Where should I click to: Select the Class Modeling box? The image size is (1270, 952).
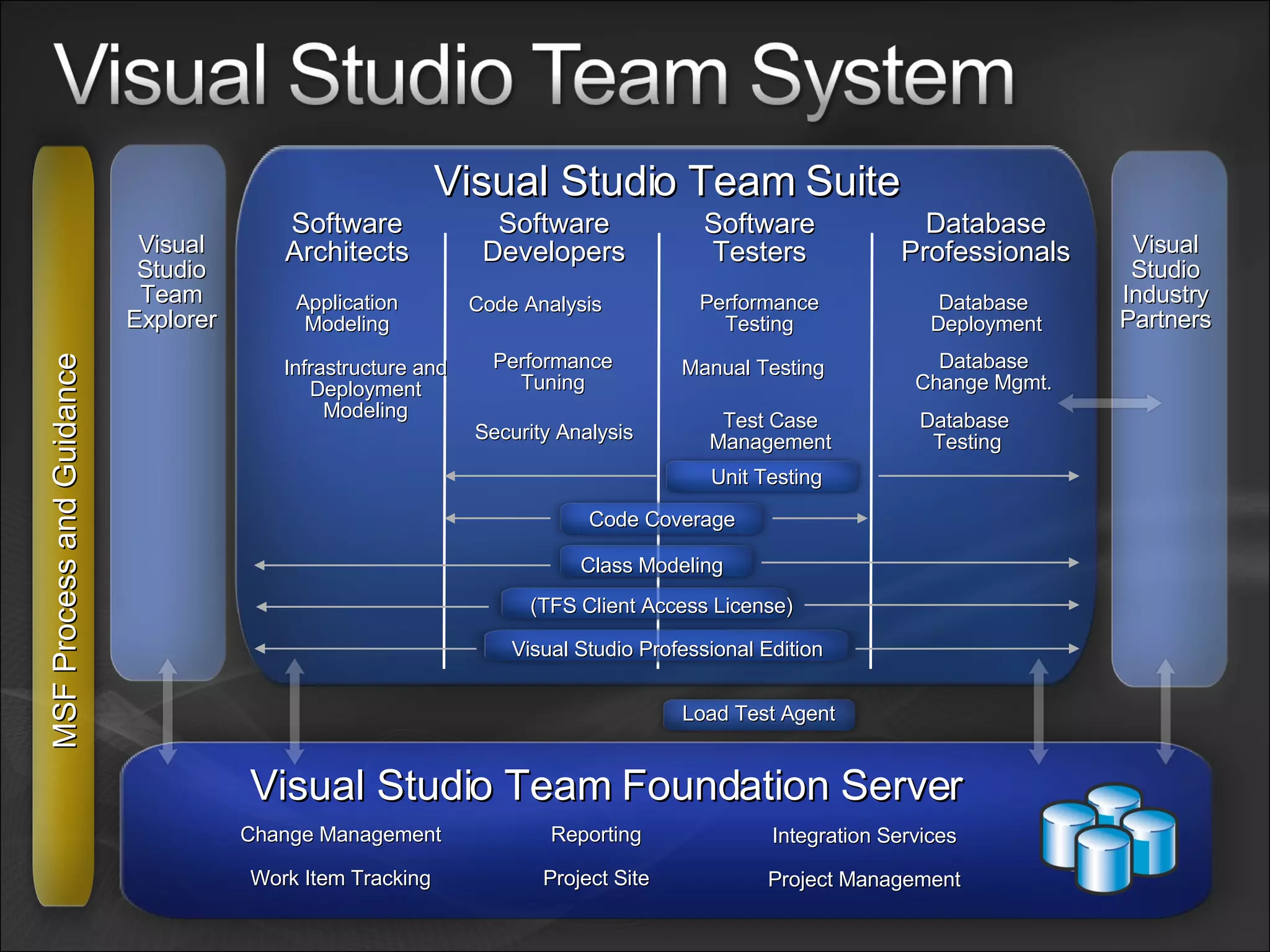click(657, 562)
